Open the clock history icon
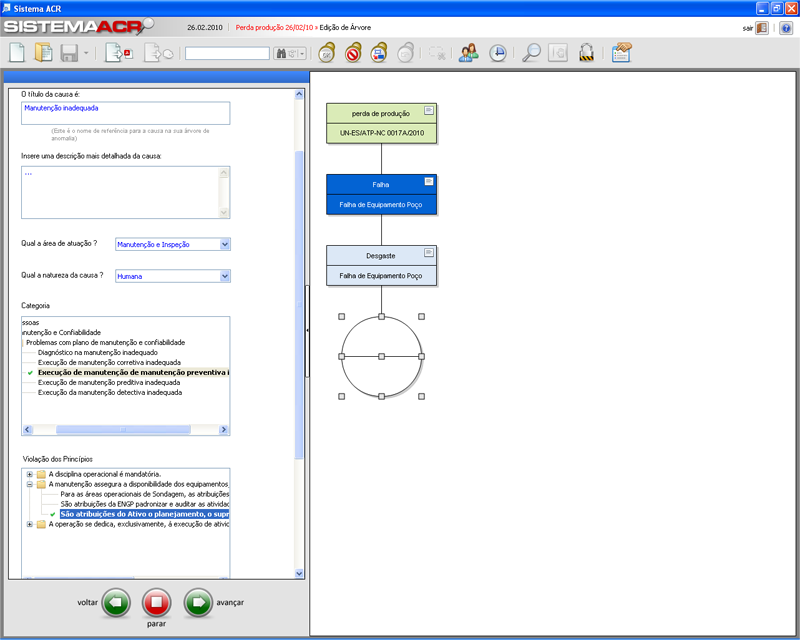 coord(497,53)
